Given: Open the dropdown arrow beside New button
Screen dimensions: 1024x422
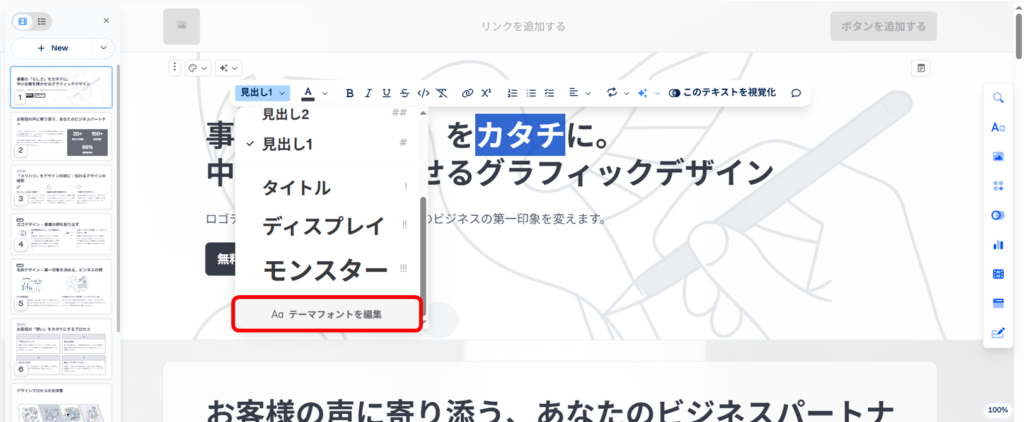Looking at the screenshot, I should [104, 47].
